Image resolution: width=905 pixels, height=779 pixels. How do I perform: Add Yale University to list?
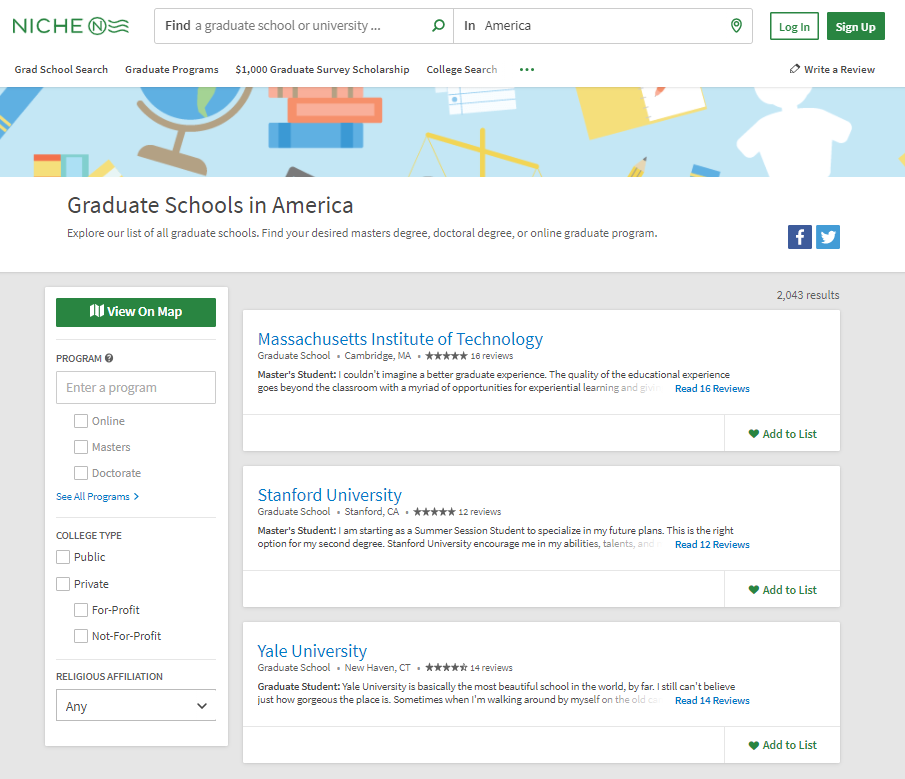coord(783,745)
